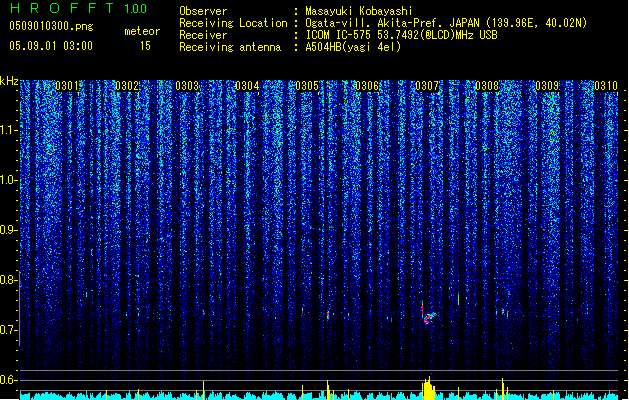
Task: Click the Receiving antenna label
Action: click(230, 47)
